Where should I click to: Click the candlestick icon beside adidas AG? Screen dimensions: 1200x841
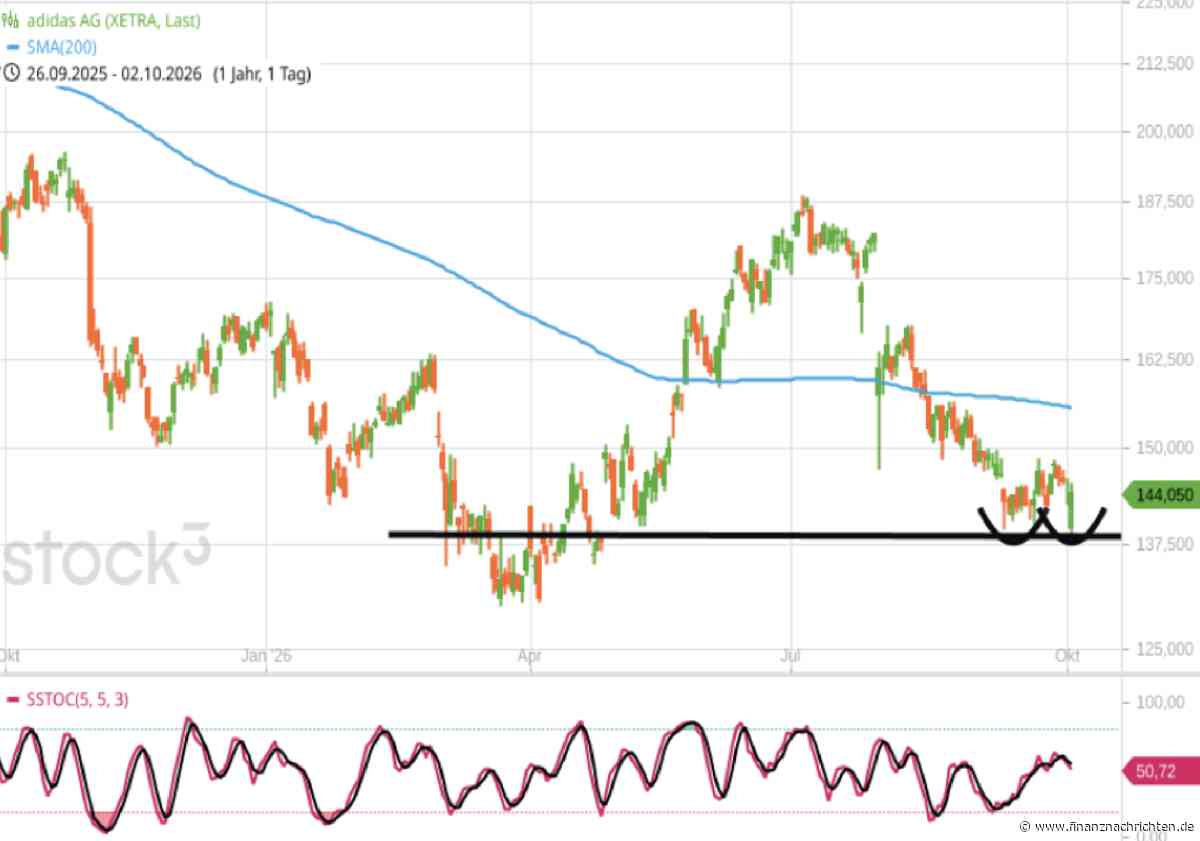tap(10, 22)
